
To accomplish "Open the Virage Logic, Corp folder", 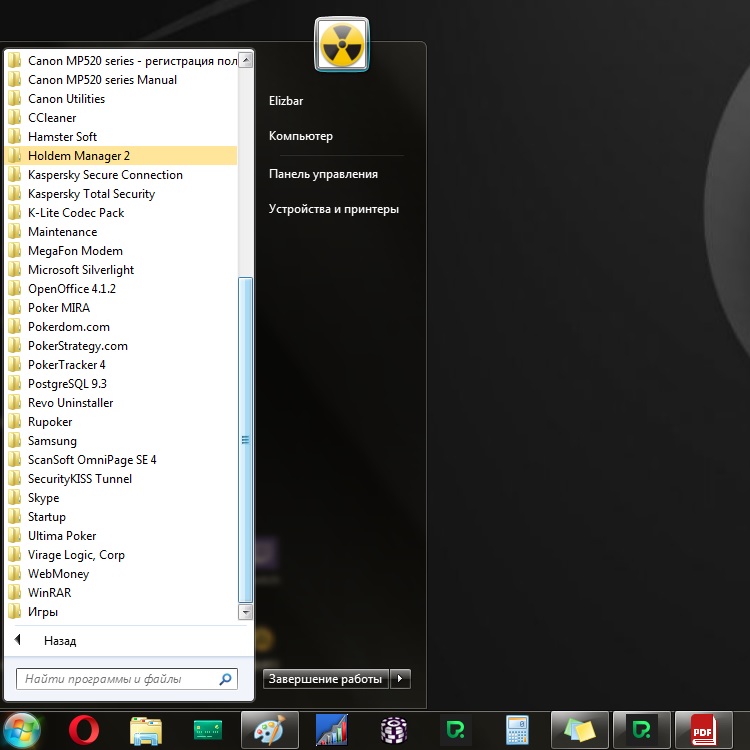I will [121, 555].
